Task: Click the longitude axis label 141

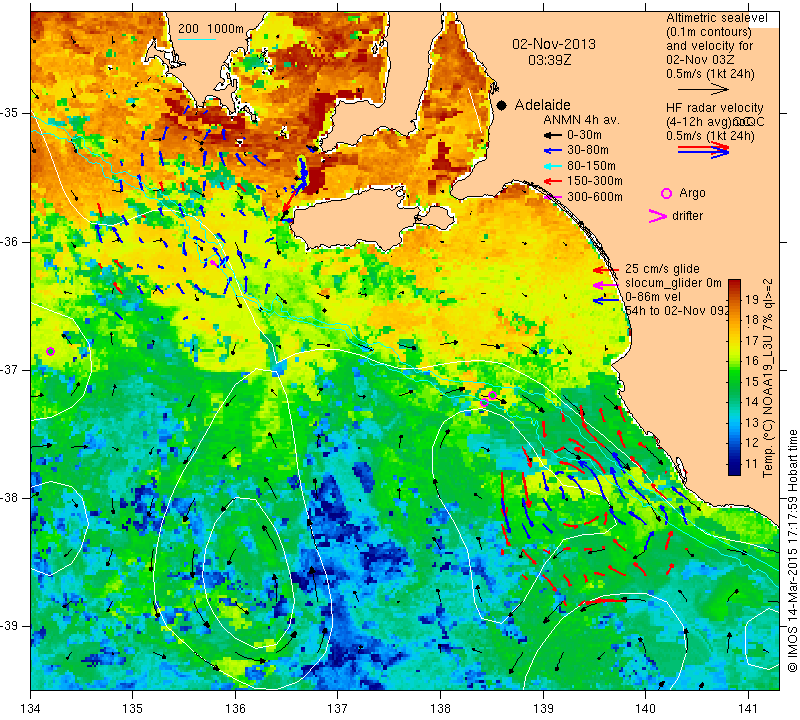Action: pyautogui.click(x=748, y=709)
